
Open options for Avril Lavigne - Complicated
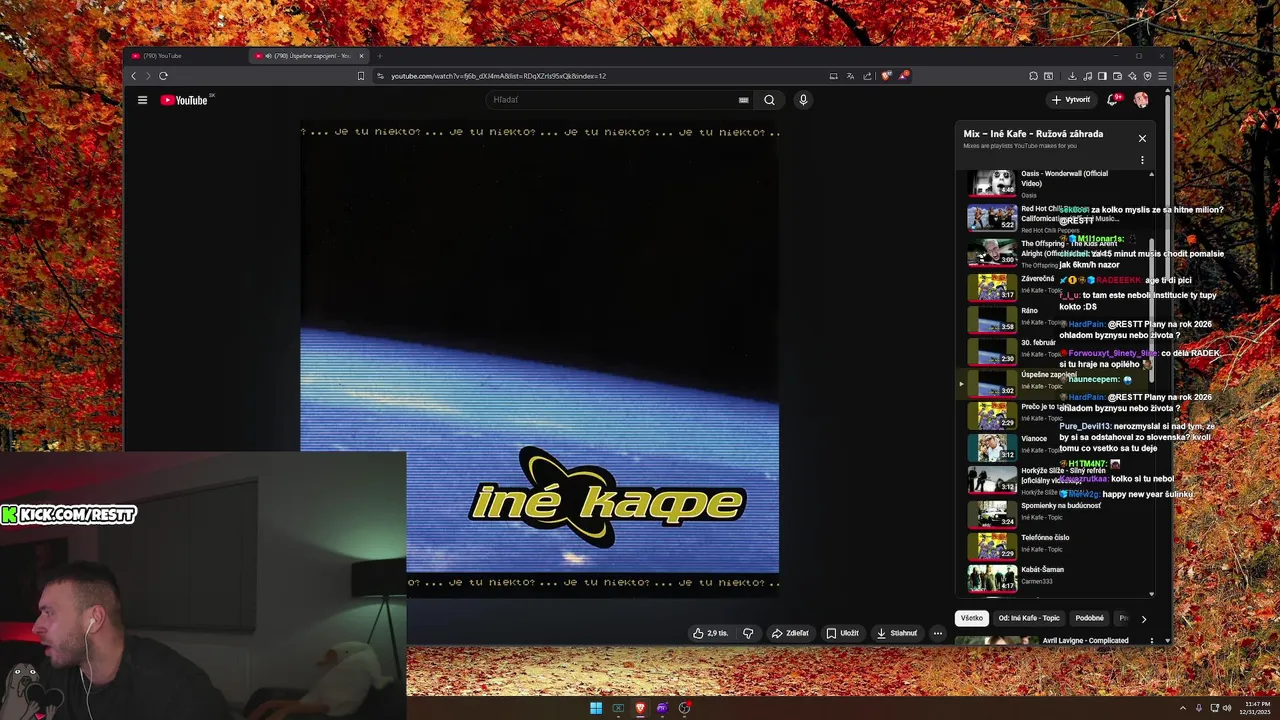click(x=1151, y=641)
